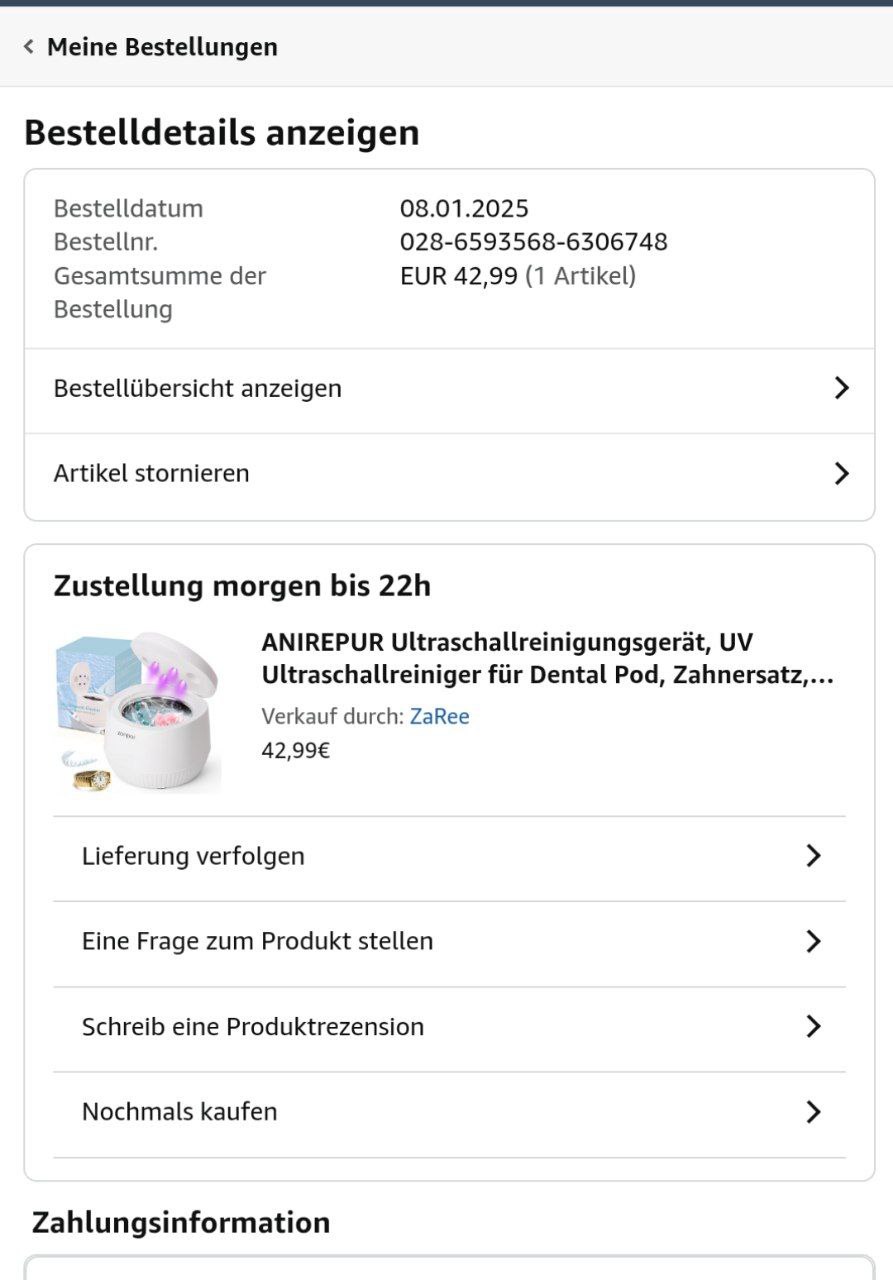893x1280 pixels.
Task: Click arrow icon for Eine Frage zum Produkt
Action: pos(813,941)
